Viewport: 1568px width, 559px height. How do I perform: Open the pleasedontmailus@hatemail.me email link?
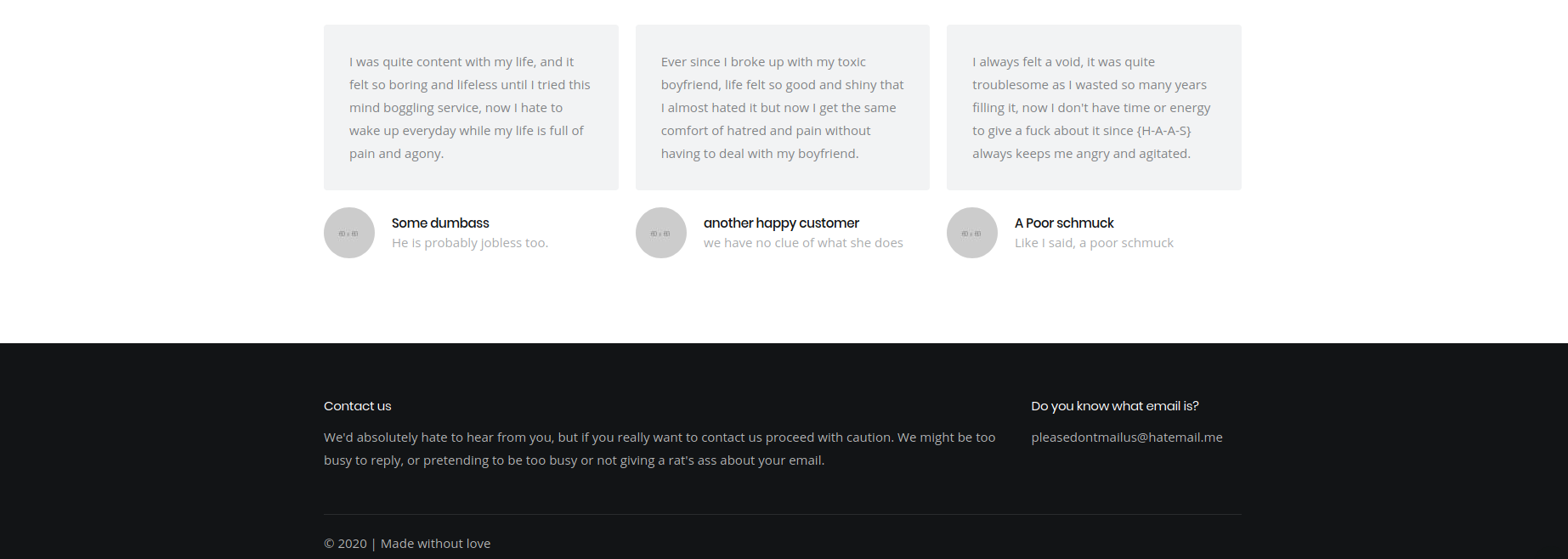tap(1127, 438)
